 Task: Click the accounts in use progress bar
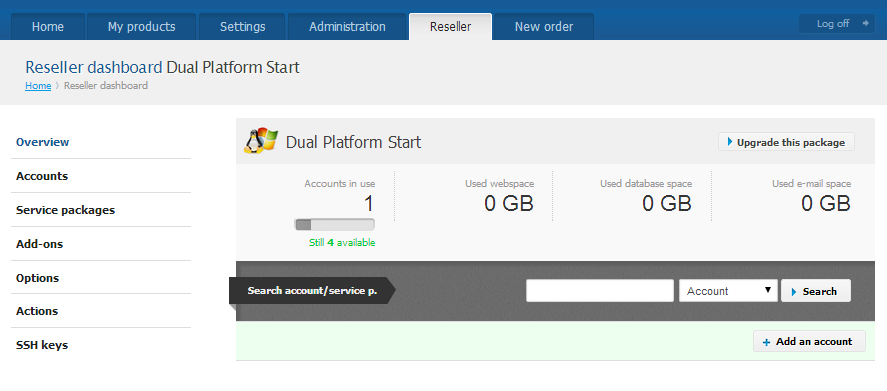(334, 225)
